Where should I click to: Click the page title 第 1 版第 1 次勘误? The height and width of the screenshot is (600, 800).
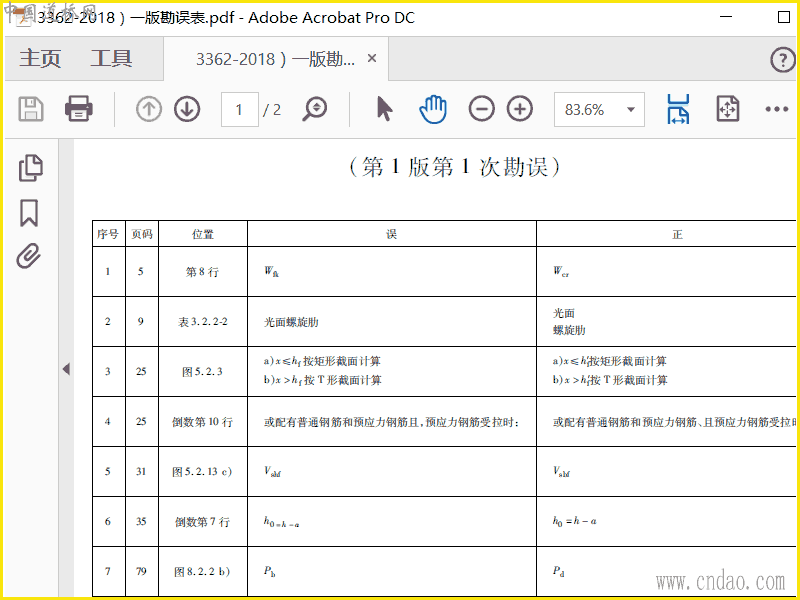point(454,167)
